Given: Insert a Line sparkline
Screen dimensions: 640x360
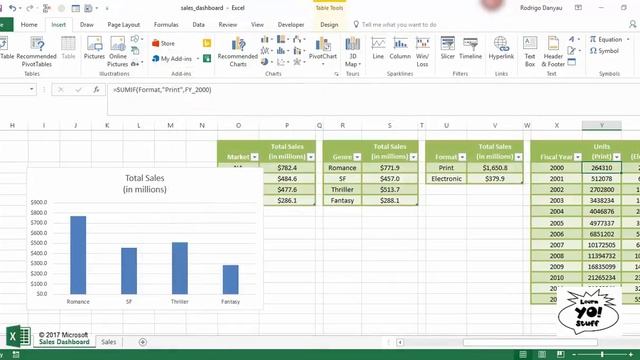Looking at the screenshot, I should click(378, 48).
